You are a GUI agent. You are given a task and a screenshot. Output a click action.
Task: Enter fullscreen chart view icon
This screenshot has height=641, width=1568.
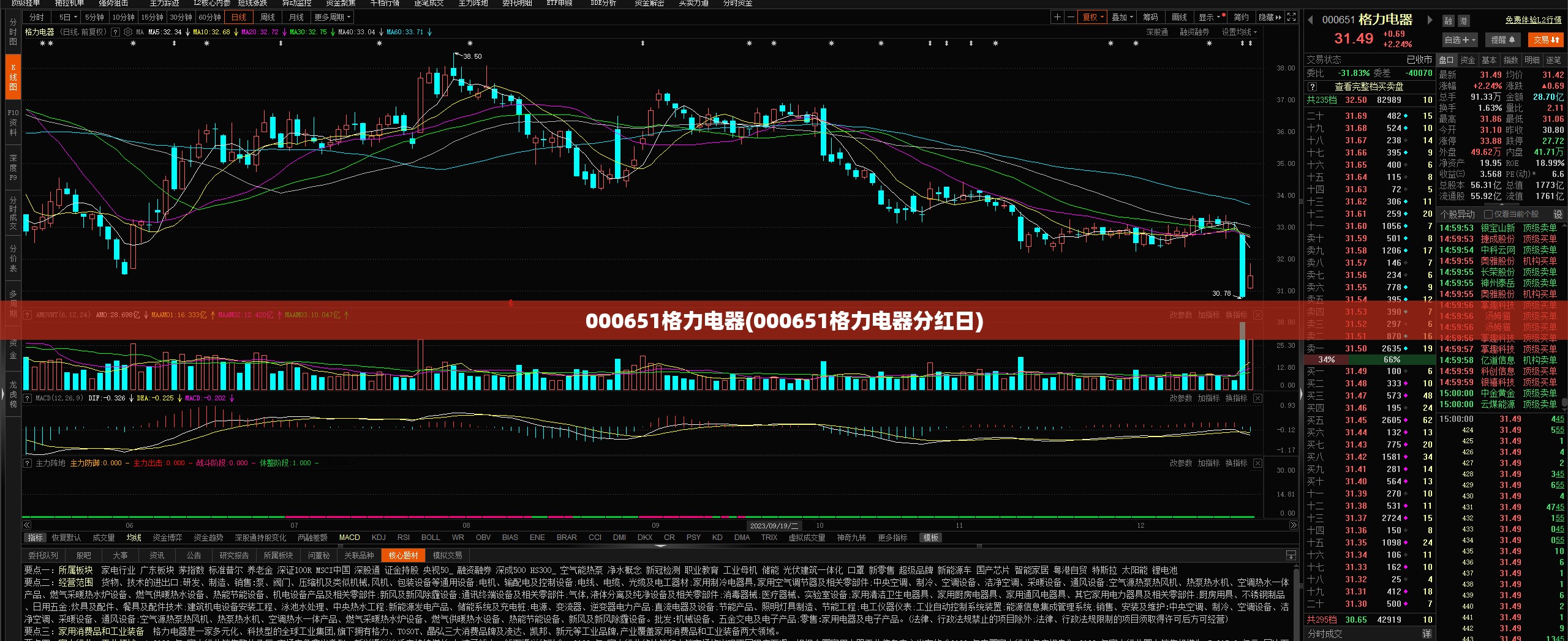click(1291, 17)
